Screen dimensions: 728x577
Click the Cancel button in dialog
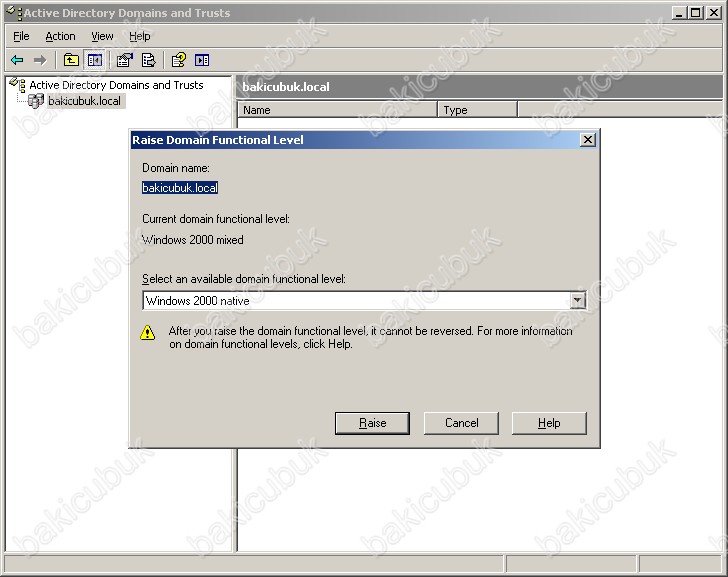click(x=461, y=423)
